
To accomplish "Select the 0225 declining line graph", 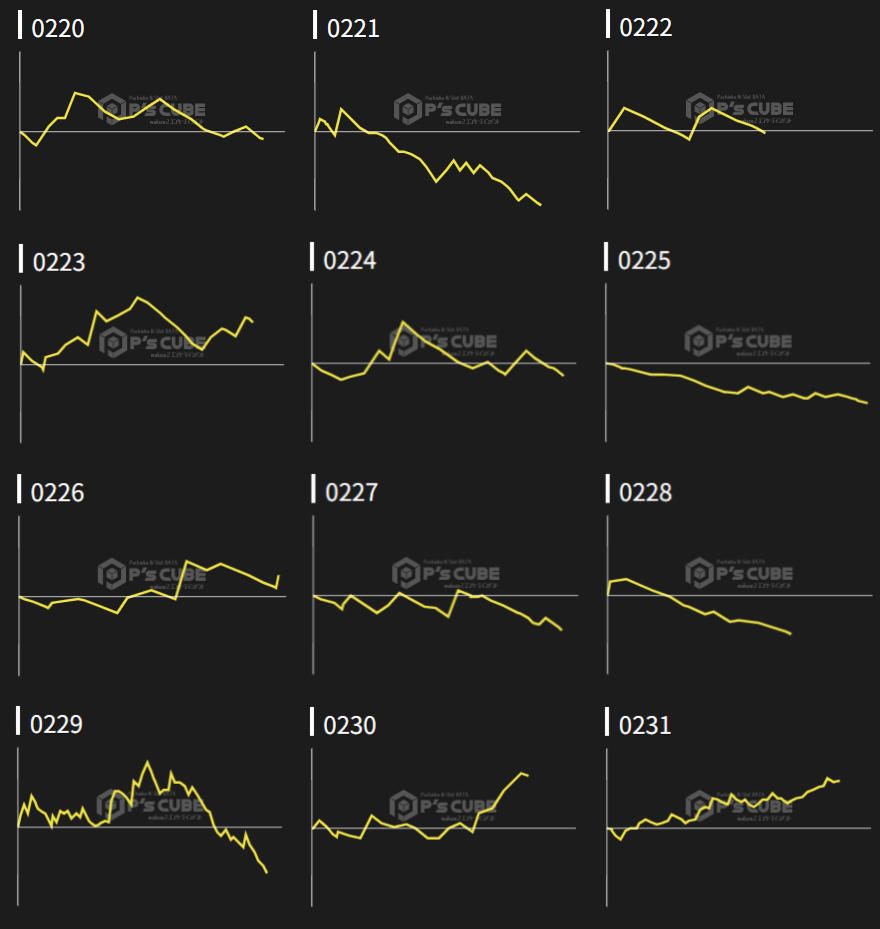I will 738,363.
